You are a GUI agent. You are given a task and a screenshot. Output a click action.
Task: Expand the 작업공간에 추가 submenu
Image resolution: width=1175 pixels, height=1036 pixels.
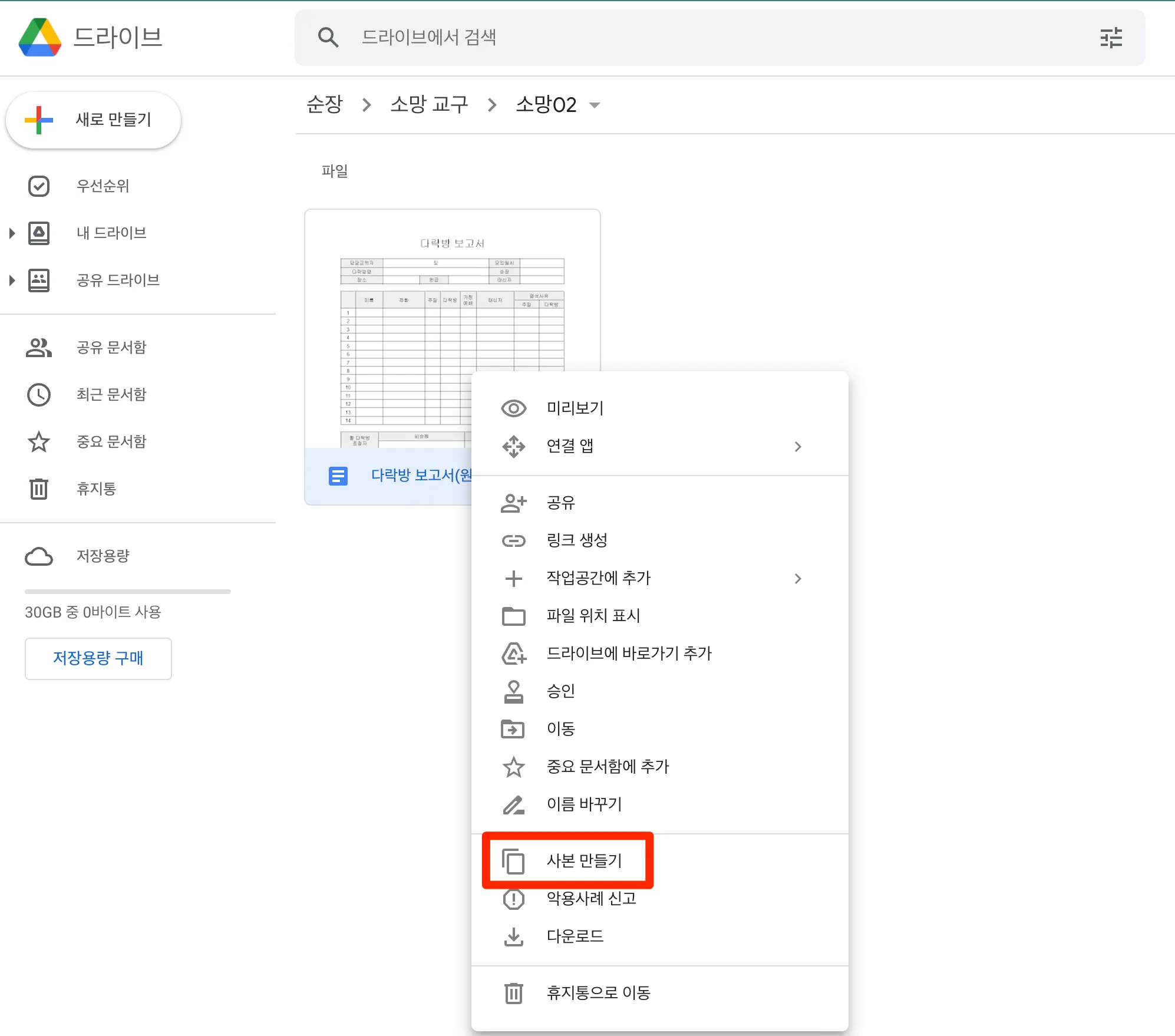(x=798, y=579)
